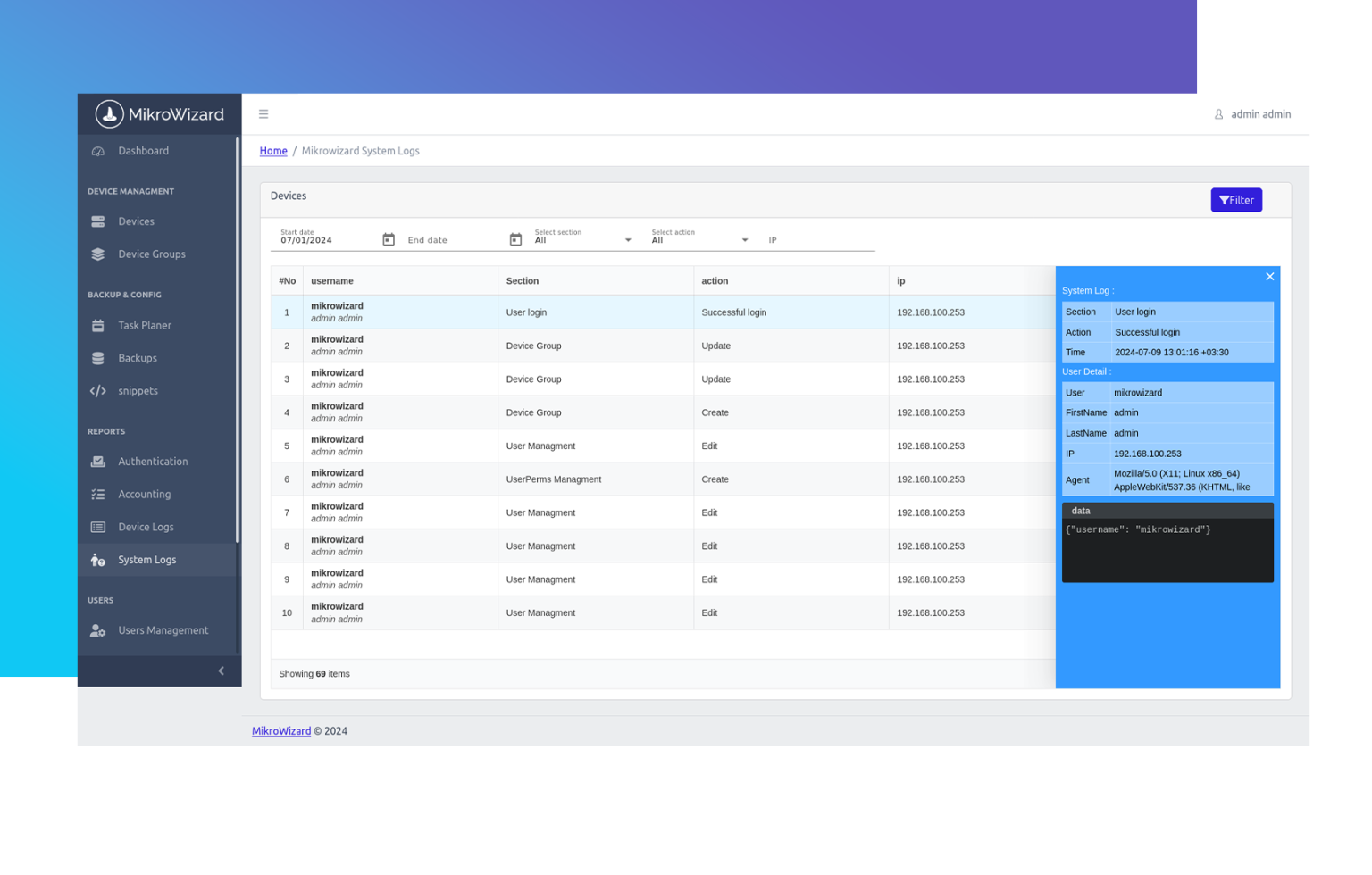1372x875 pixels.
Task: Open the start date calendar picker
Action: point(388,237)
